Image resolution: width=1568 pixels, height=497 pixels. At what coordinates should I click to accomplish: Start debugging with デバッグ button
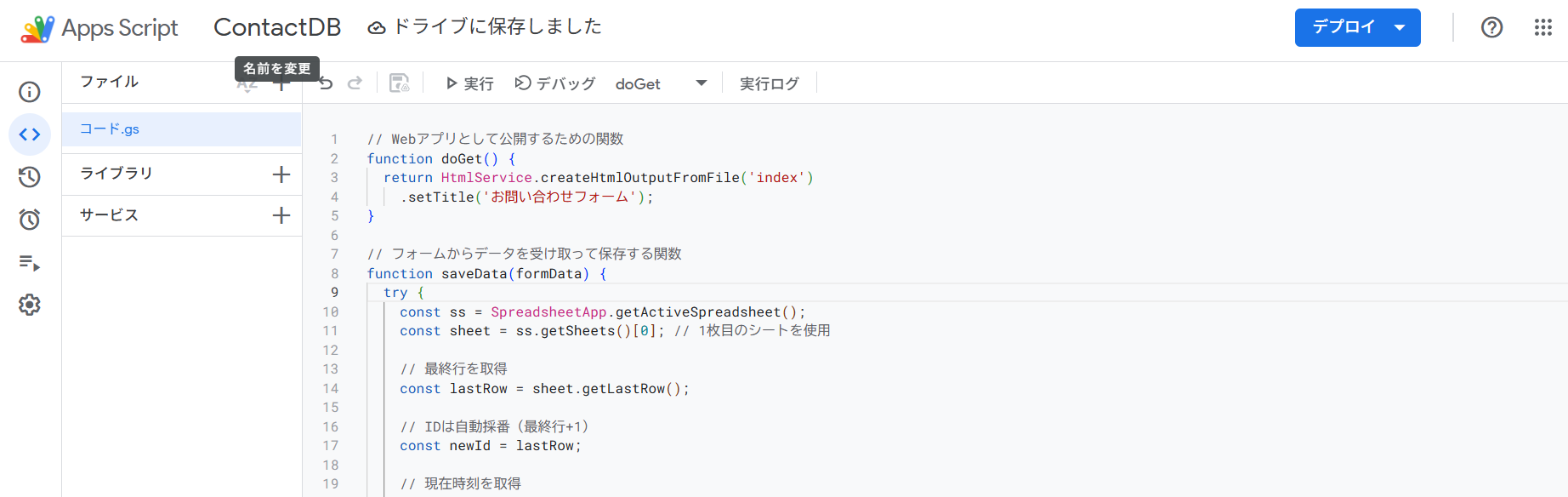click(555, 83)
